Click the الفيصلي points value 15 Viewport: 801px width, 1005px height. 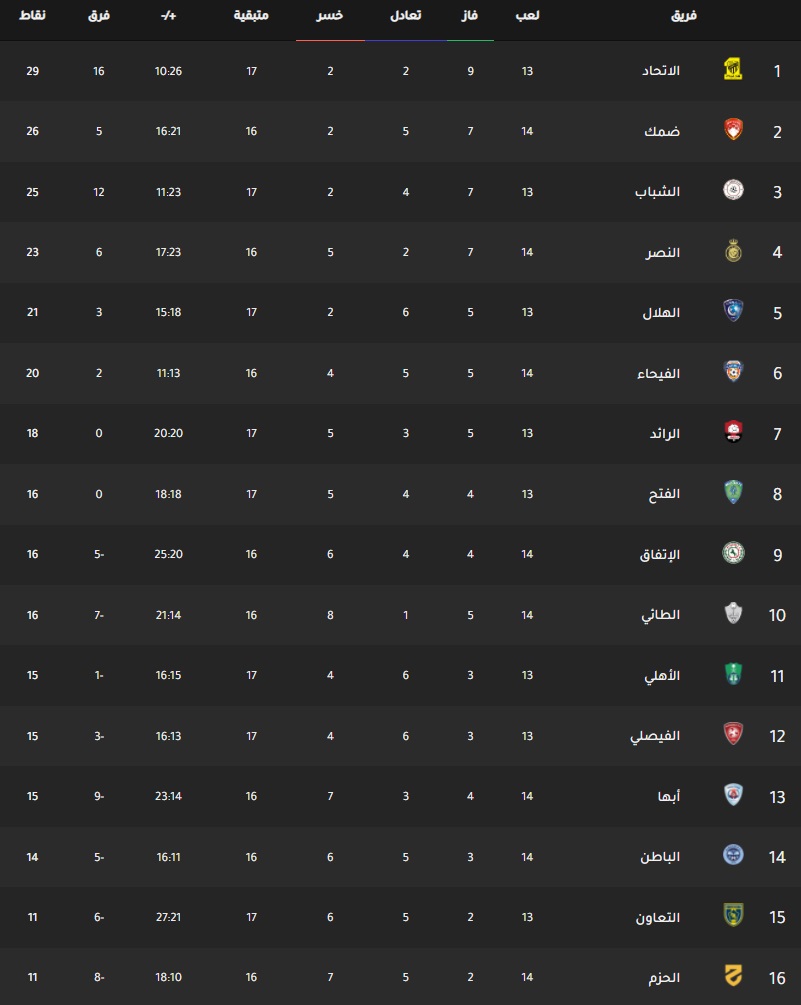coord(32,736)
